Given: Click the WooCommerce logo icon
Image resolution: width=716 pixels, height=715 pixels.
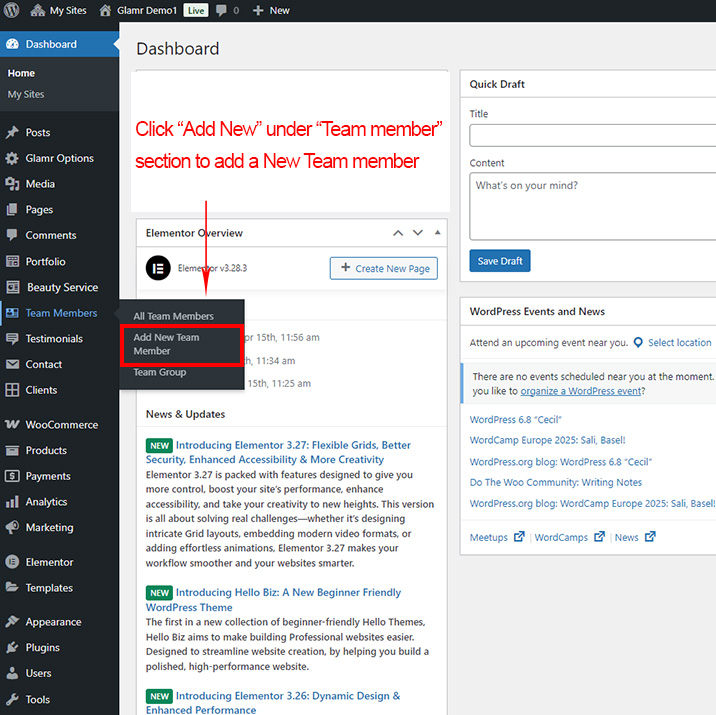Looking at the screenshot, I should pos(12,424).
